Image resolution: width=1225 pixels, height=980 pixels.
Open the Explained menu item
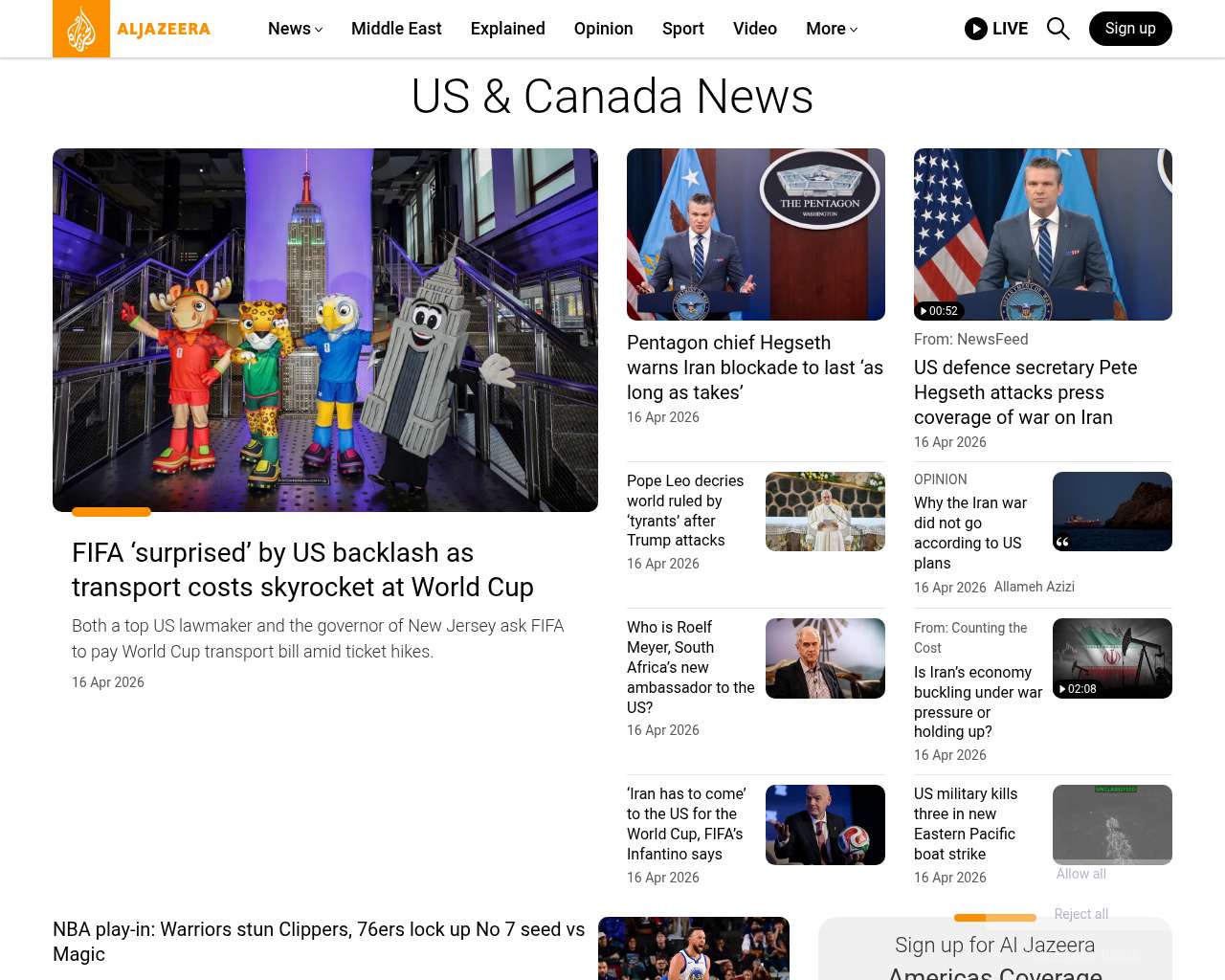pos(507,29)
